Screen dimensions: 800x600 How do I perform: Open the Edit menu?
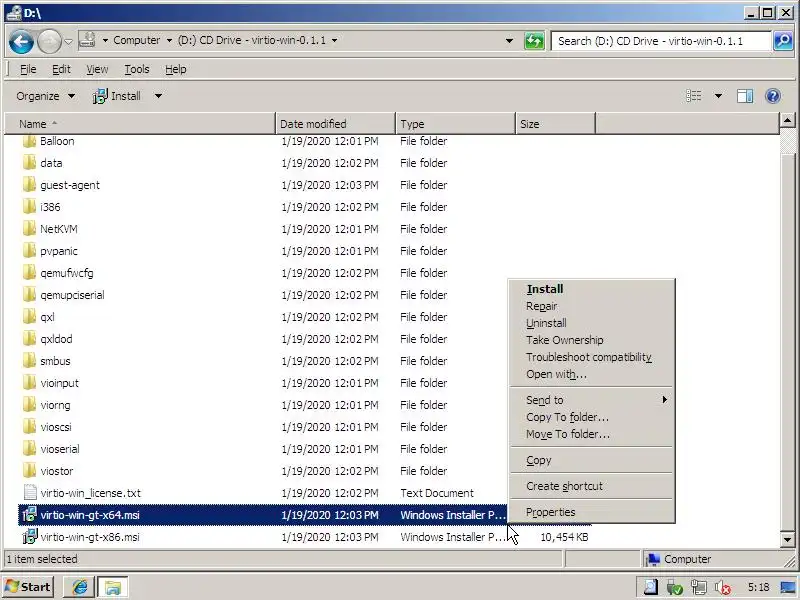coord(61,69)
